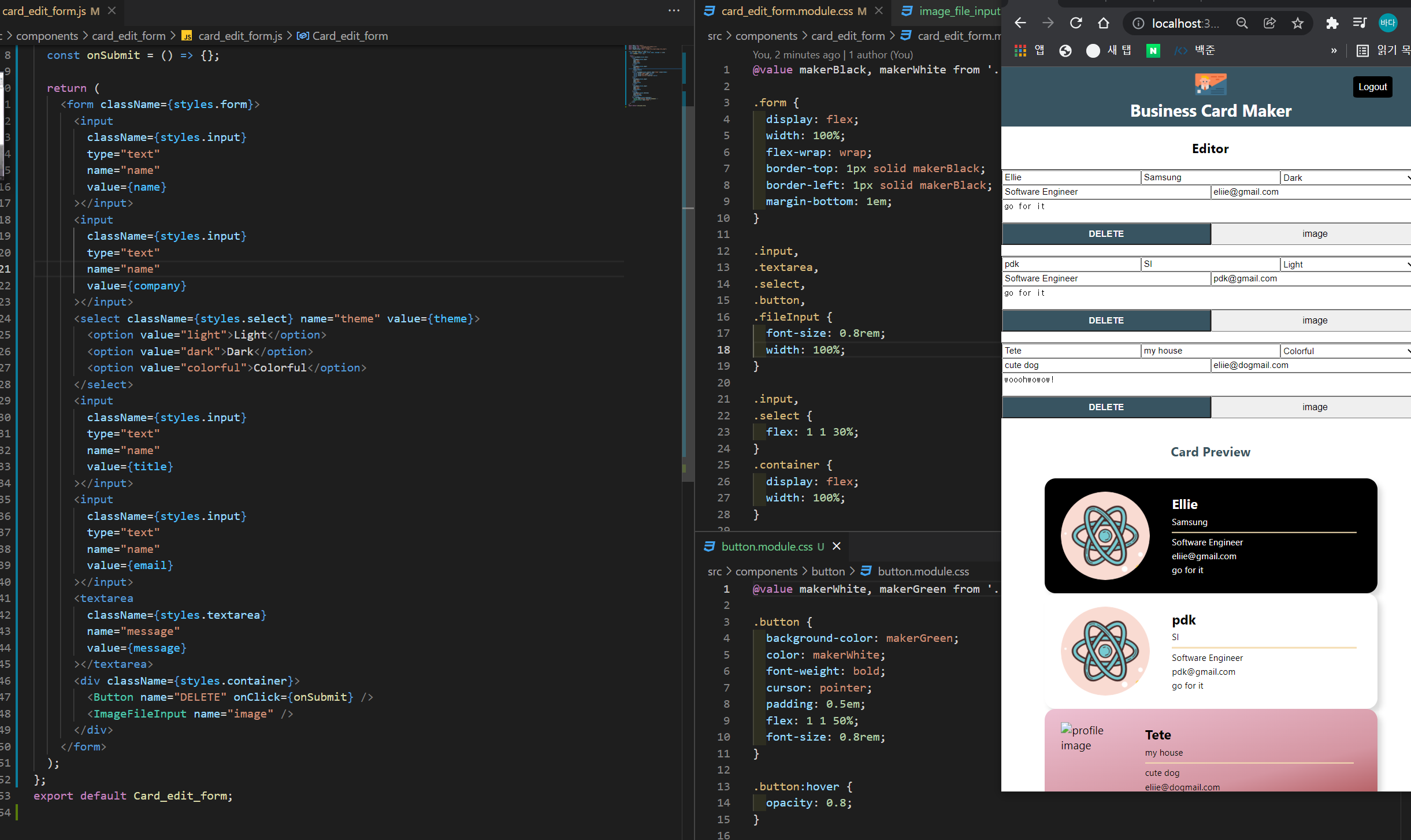1411x840 pixels.
Task: Click the browser home icon
Action: pyautogui.click(x=1104, y=23)
